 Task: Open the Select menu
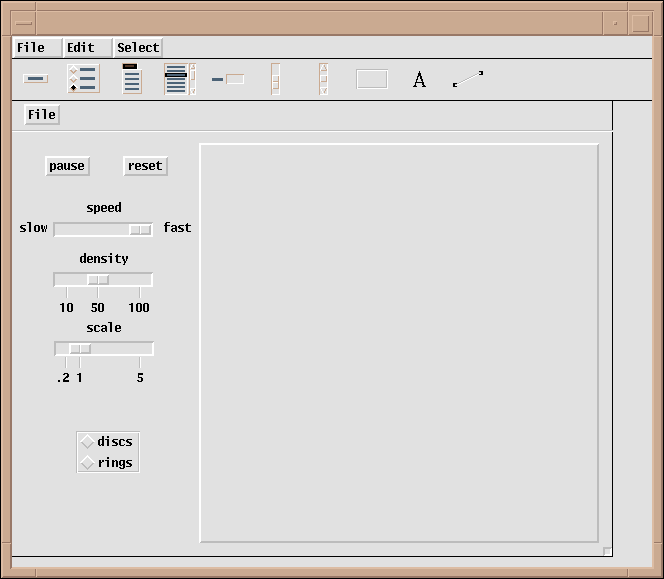pos(138,47)
